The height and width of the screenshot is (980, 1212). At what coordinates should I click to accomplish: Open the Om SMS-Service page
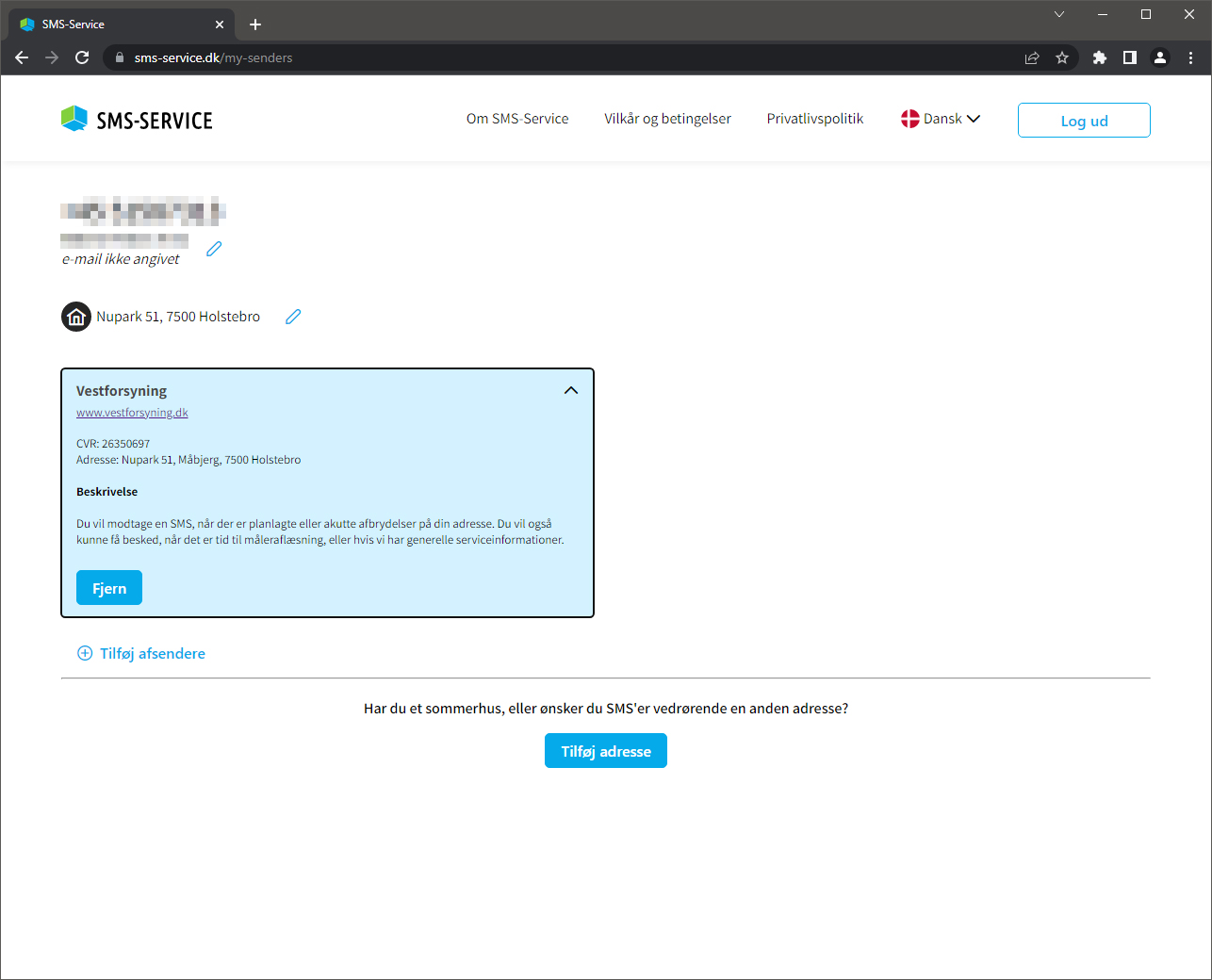coord(517,119)
